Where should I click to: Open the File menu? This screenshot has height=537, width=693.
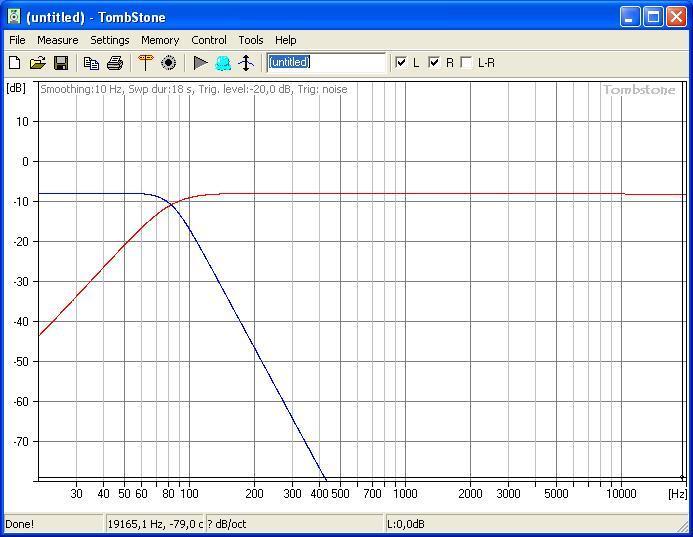click(17, 40)
